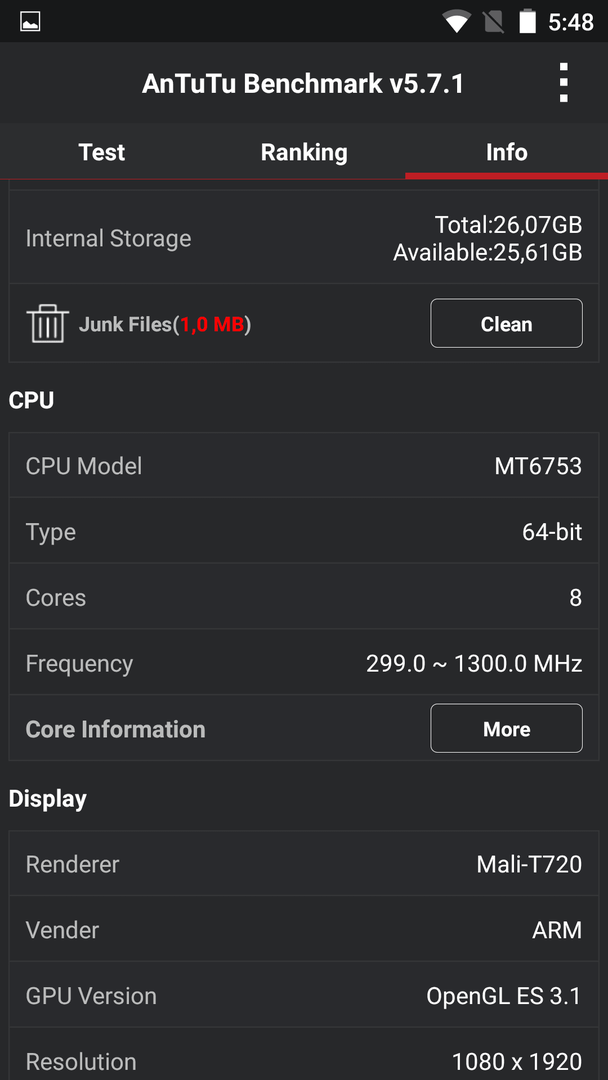Select the Info tab
This screenshot has height=1080, width=608.
[x=507, y=152]
